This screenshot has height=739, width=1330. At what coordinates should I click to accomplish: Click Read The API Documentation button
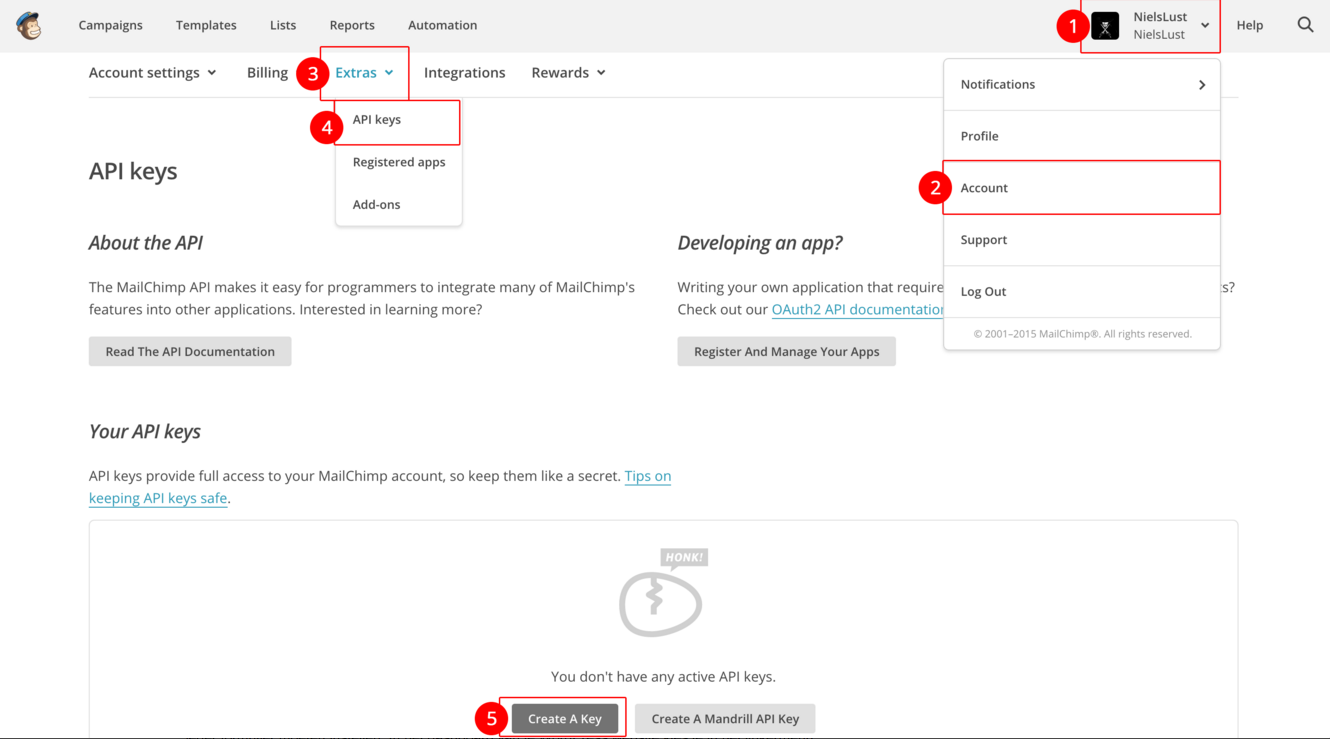tap(190, 351)
